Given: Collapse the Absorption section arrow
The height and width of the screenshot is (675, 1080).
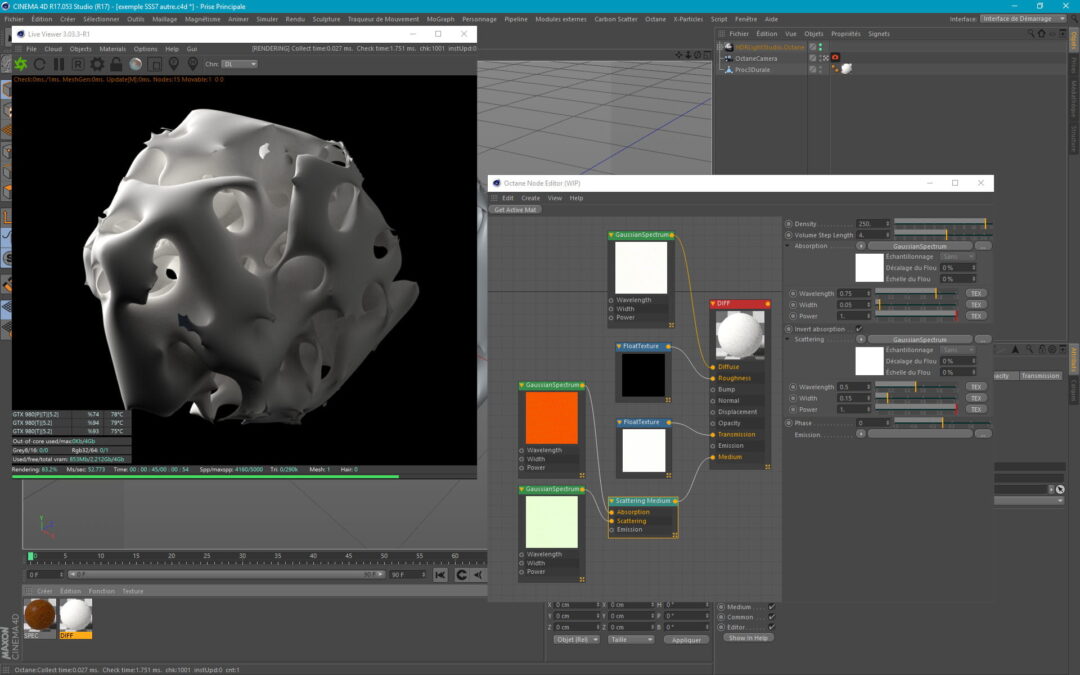Looking at the screenshot, I should click(788, 246).
